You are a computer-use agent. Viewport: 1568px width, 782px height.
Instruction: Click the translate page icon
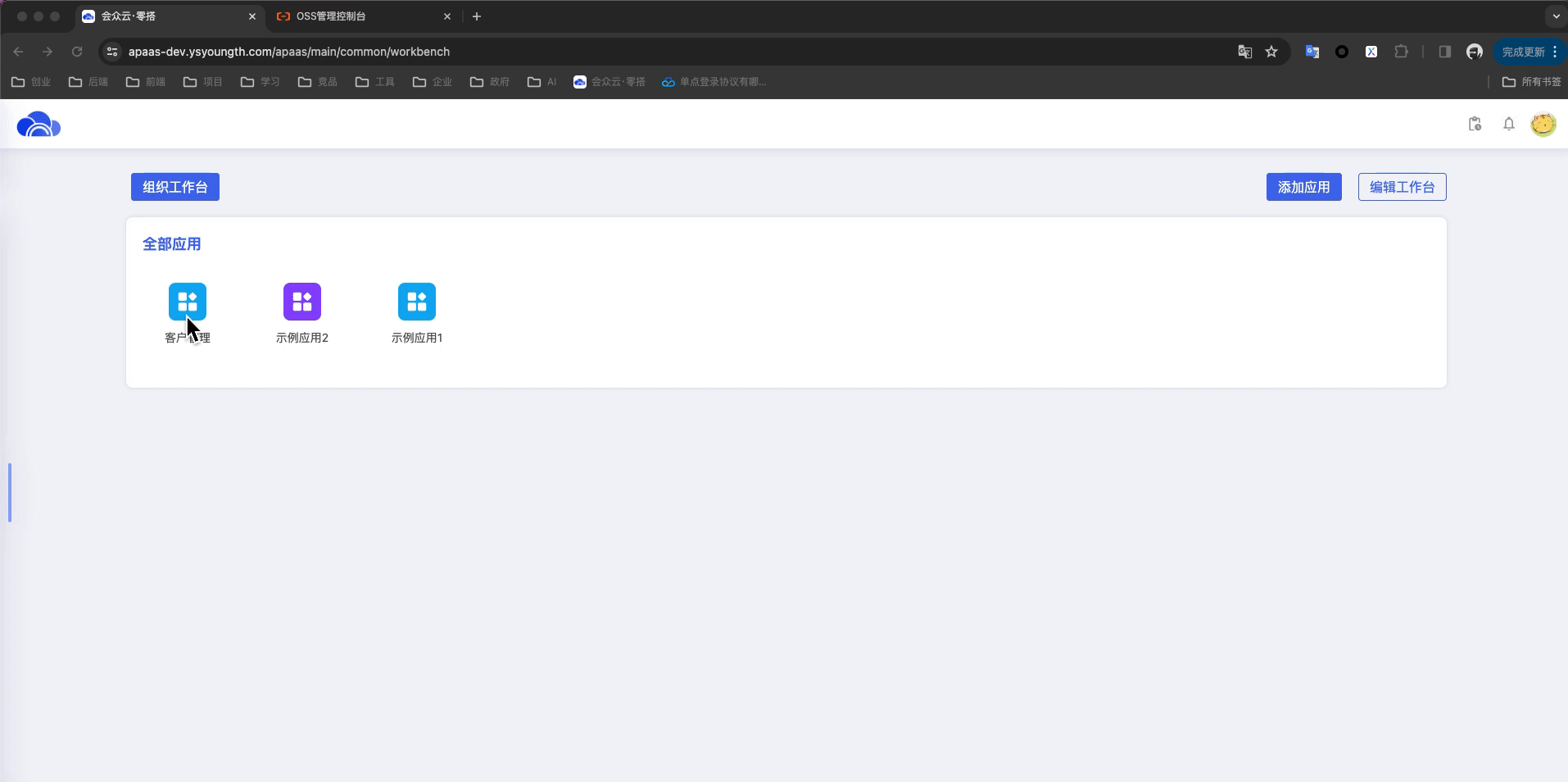coord(1244,52)
